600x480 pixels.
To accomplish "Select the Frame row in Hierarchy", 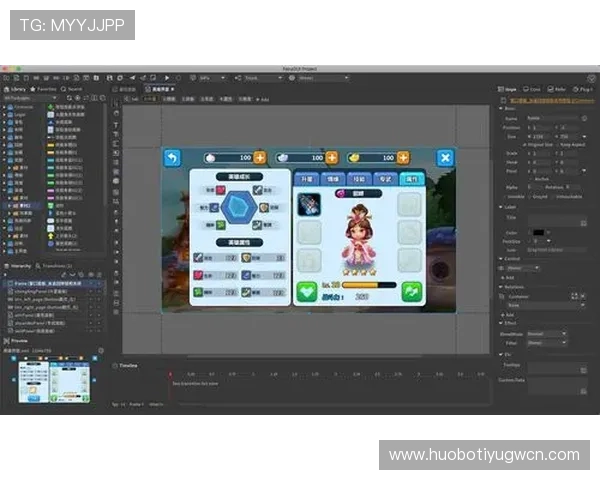I will point(53,284).
